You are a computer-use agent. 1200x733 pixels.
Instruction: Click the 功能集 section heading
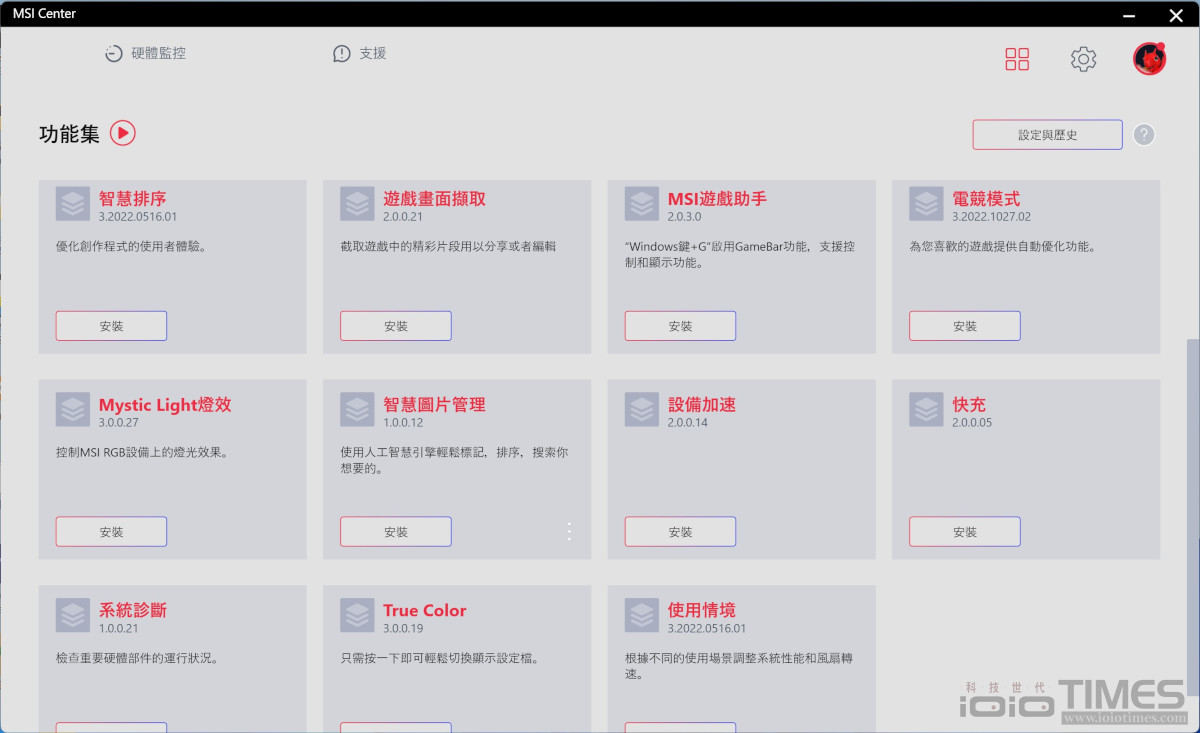pyautogui.click(x=69, y=134)
